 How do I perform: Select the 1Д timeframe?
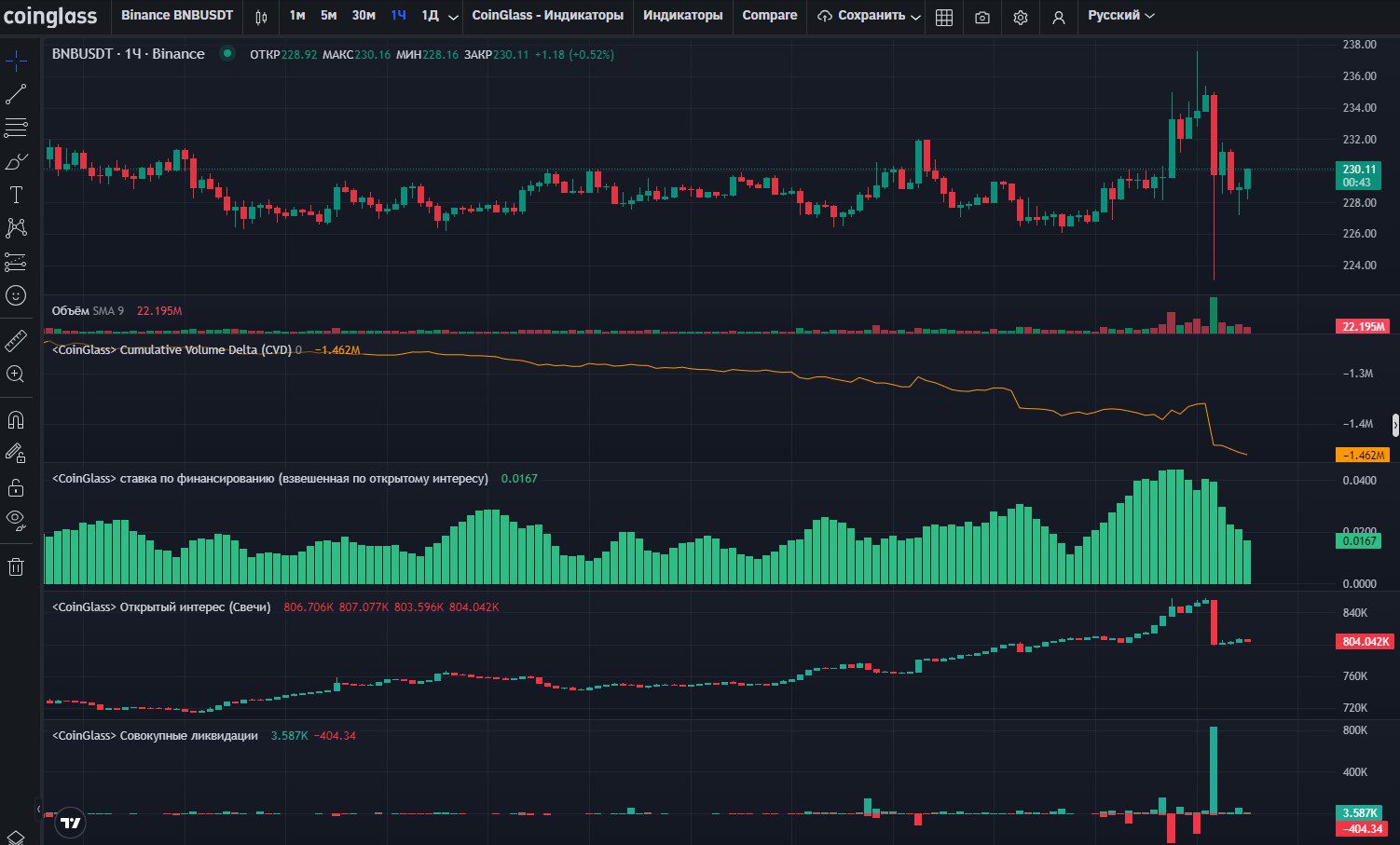coord(430,16)
